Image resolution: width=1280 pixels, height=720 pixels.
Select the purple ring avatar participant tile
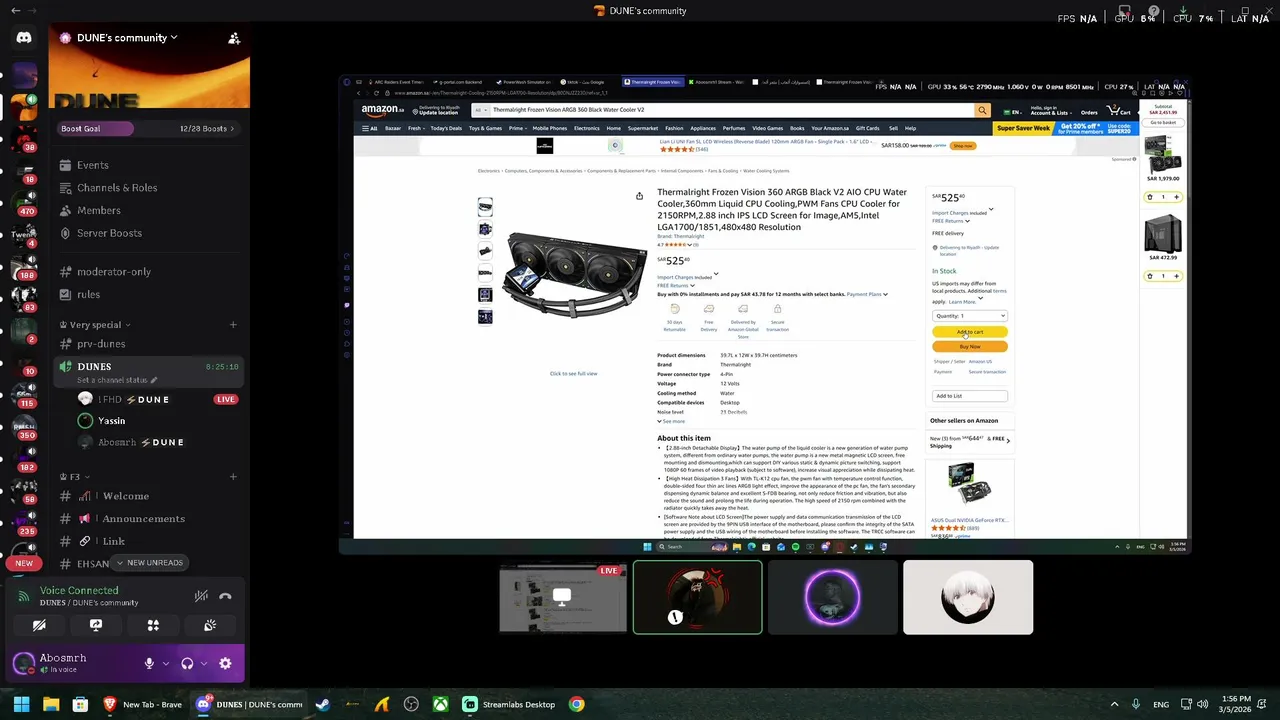[x=832, y=597]
